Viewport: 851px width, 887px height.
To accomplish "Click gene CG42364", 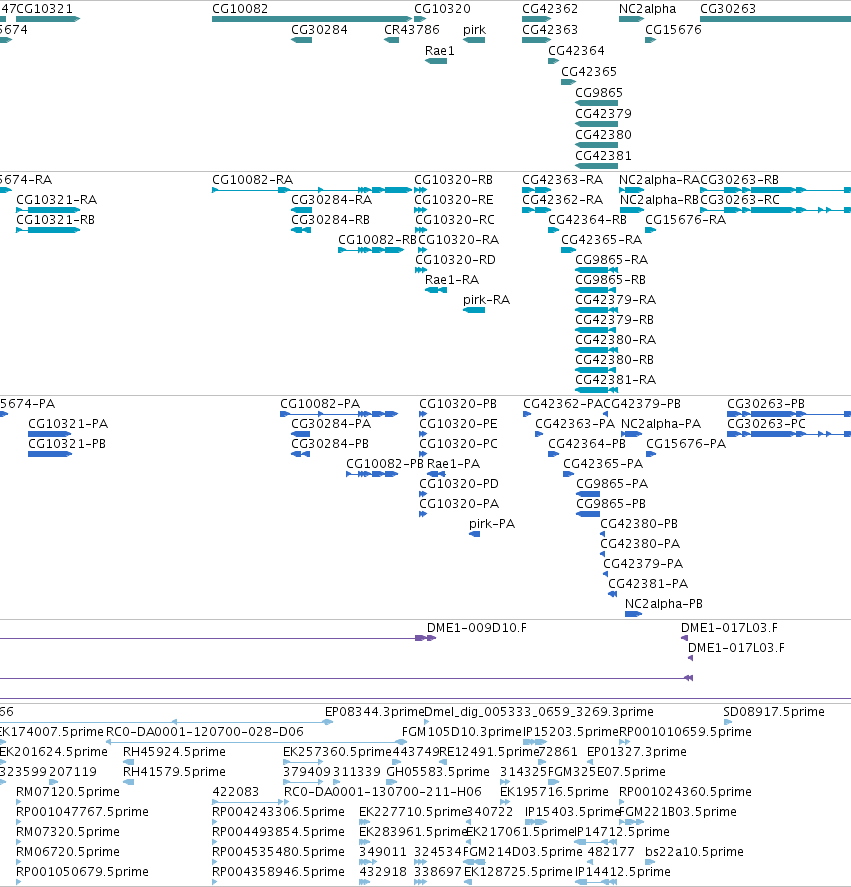I will pyautogui.click(x=553, y=61).
